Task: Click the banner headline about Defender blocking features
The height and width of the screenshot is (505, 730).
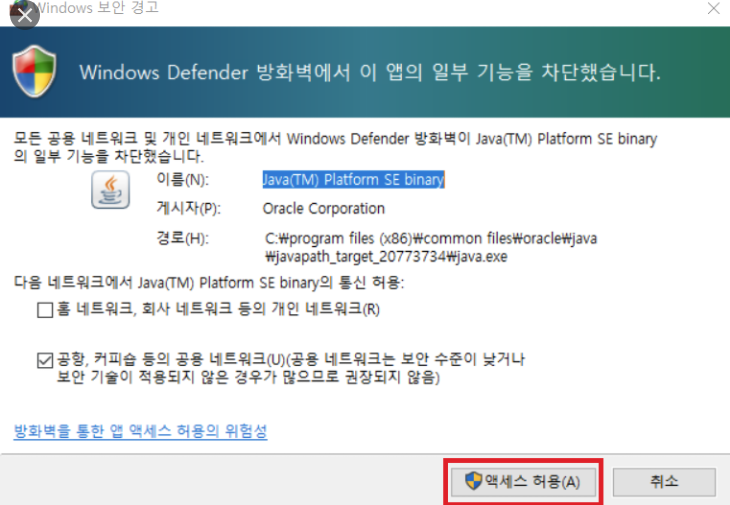Action: point(370,73)
